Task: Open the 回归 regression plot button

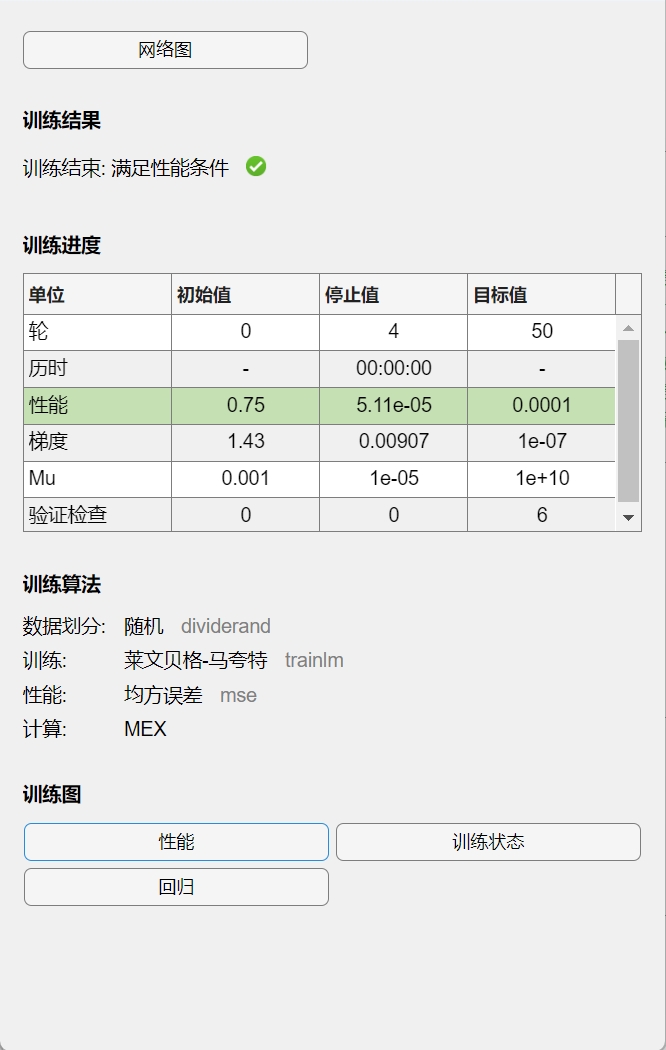Action: click(x=176, y=887)
